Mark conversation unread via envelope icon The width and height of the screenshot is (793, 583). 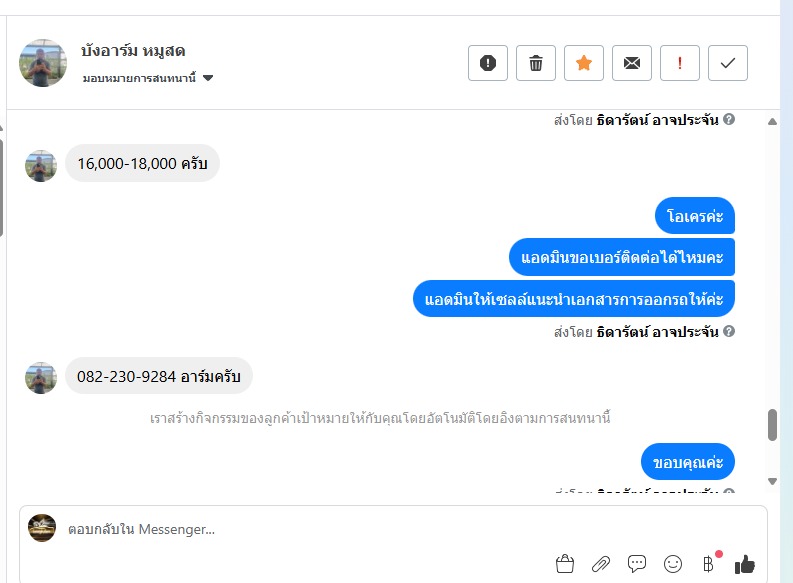pyautogui.click(x=632, y=63)
